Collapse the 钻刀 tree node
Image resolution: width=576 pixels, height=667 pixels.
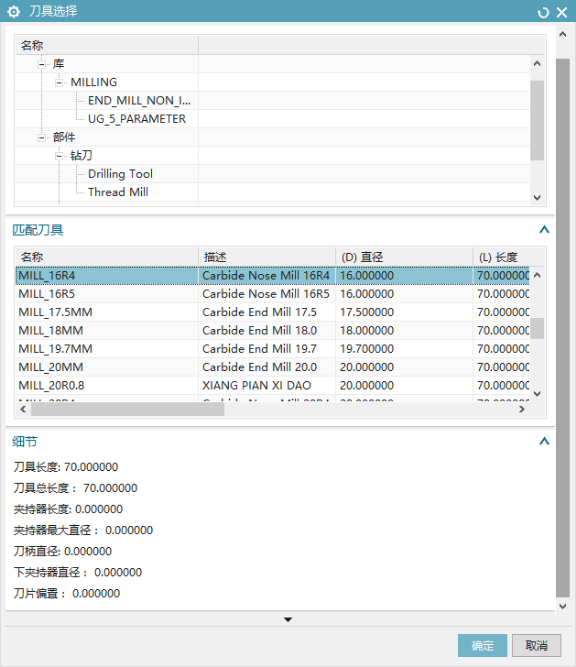click(59, 156)
